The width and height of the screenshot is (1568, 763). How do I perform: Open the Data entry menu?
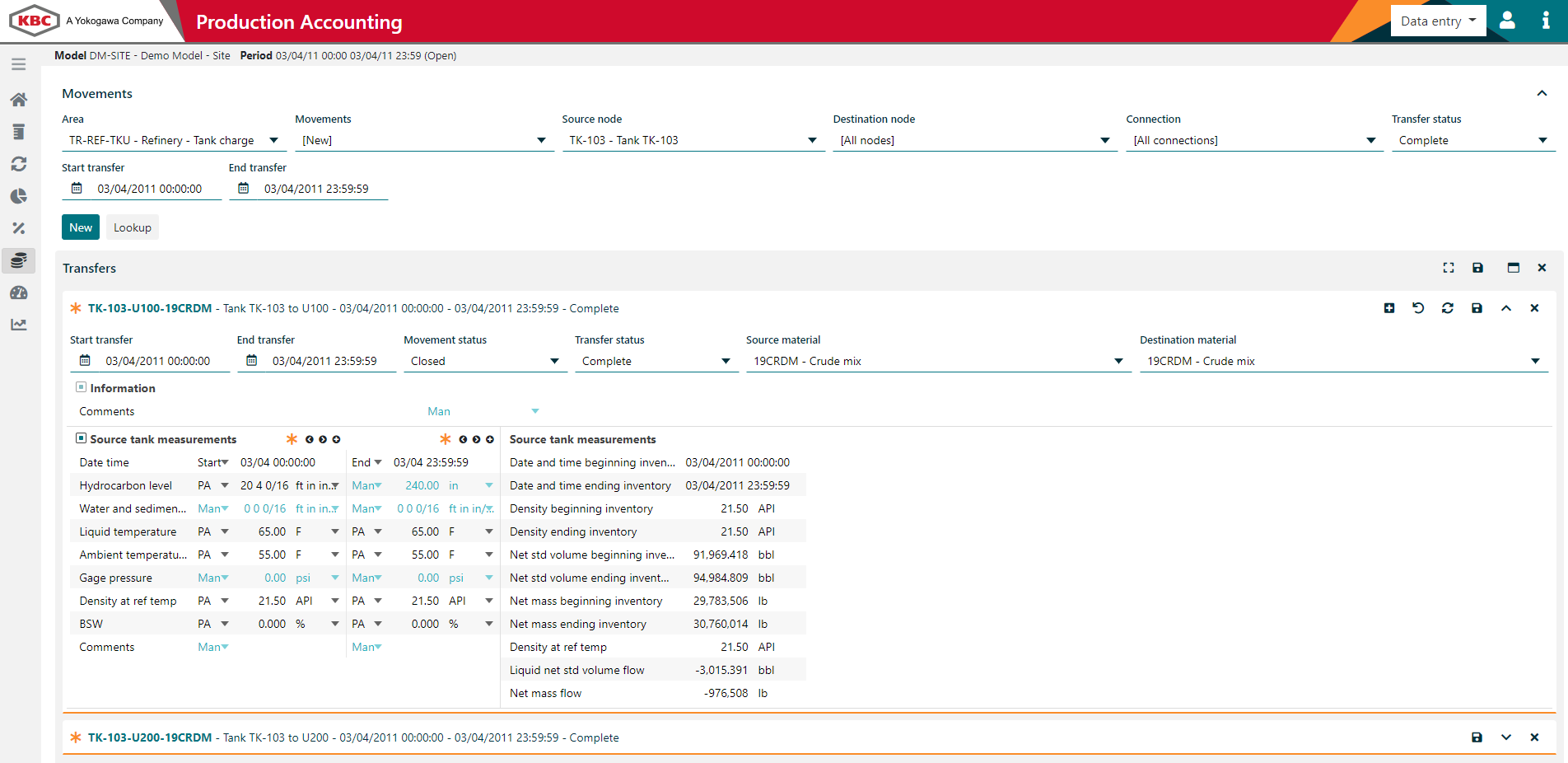[1438, 21]
